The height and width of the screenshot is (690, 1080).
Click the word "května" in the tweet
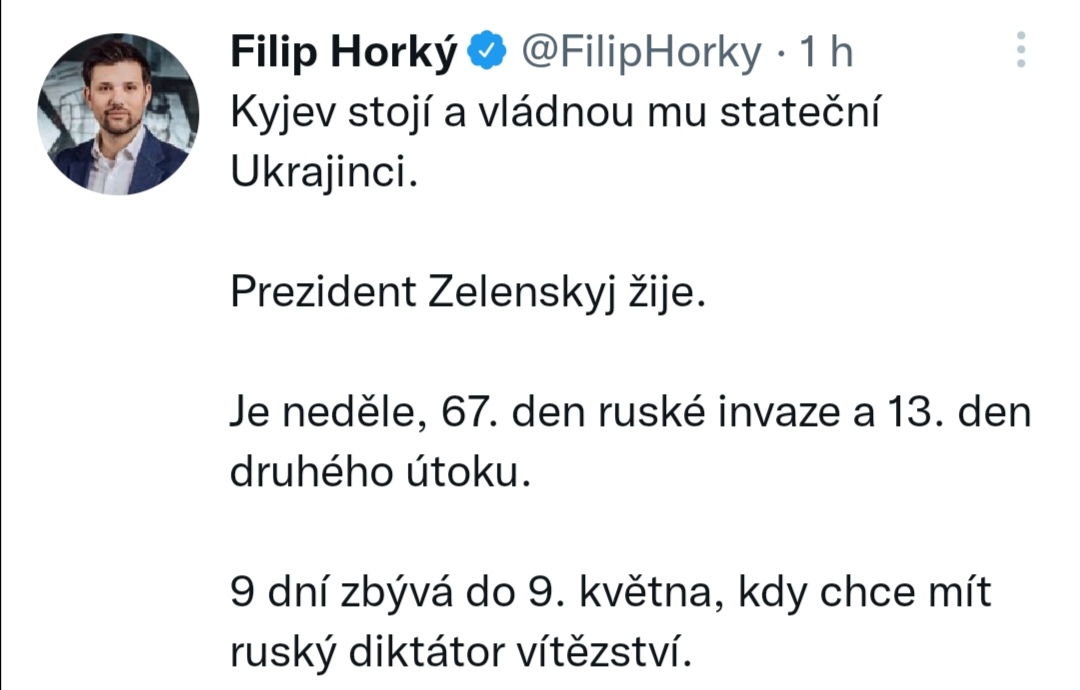[x=647, y=591]
